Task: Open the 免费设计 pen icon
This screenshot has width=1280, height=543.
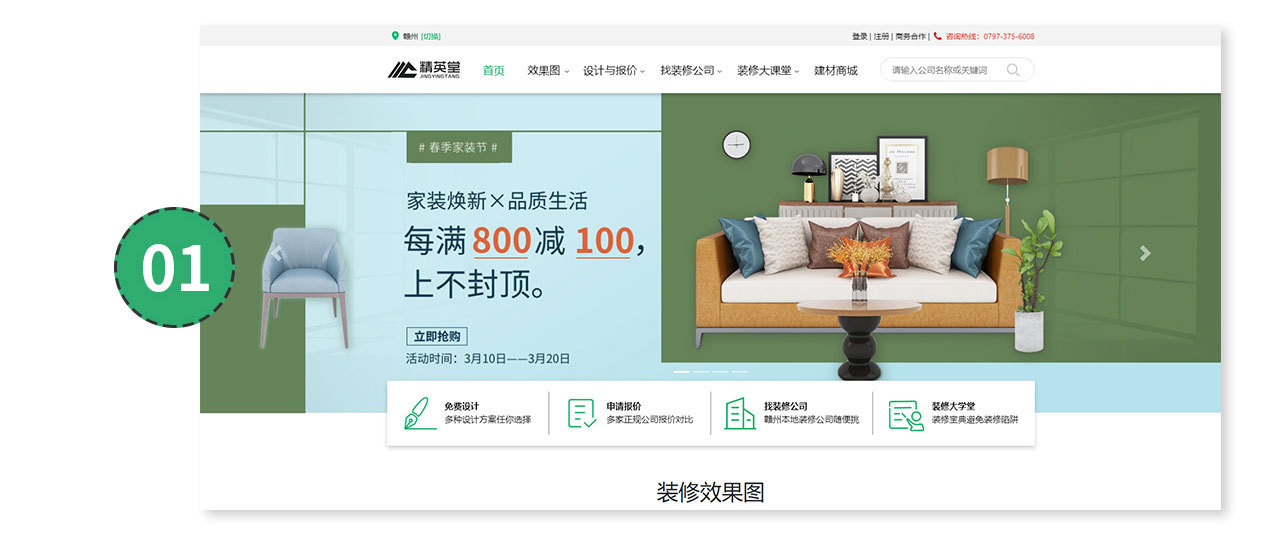Action: tap(420, 413)
